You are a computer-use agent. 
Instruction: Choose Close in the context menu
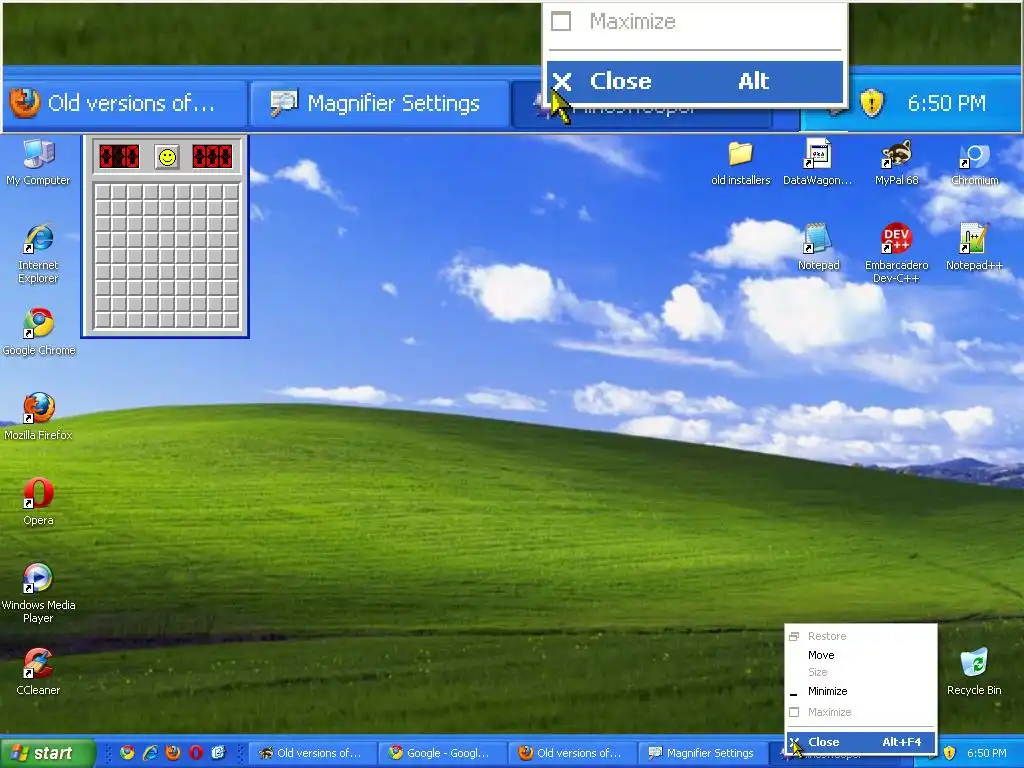coord(861,742)
